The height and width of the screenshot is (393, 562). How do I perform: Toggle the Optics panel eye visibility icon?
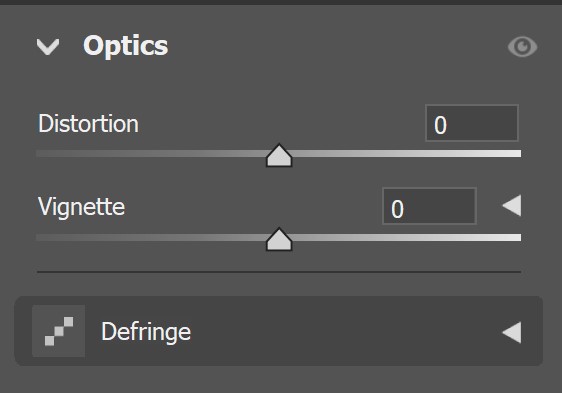(522, 47)
